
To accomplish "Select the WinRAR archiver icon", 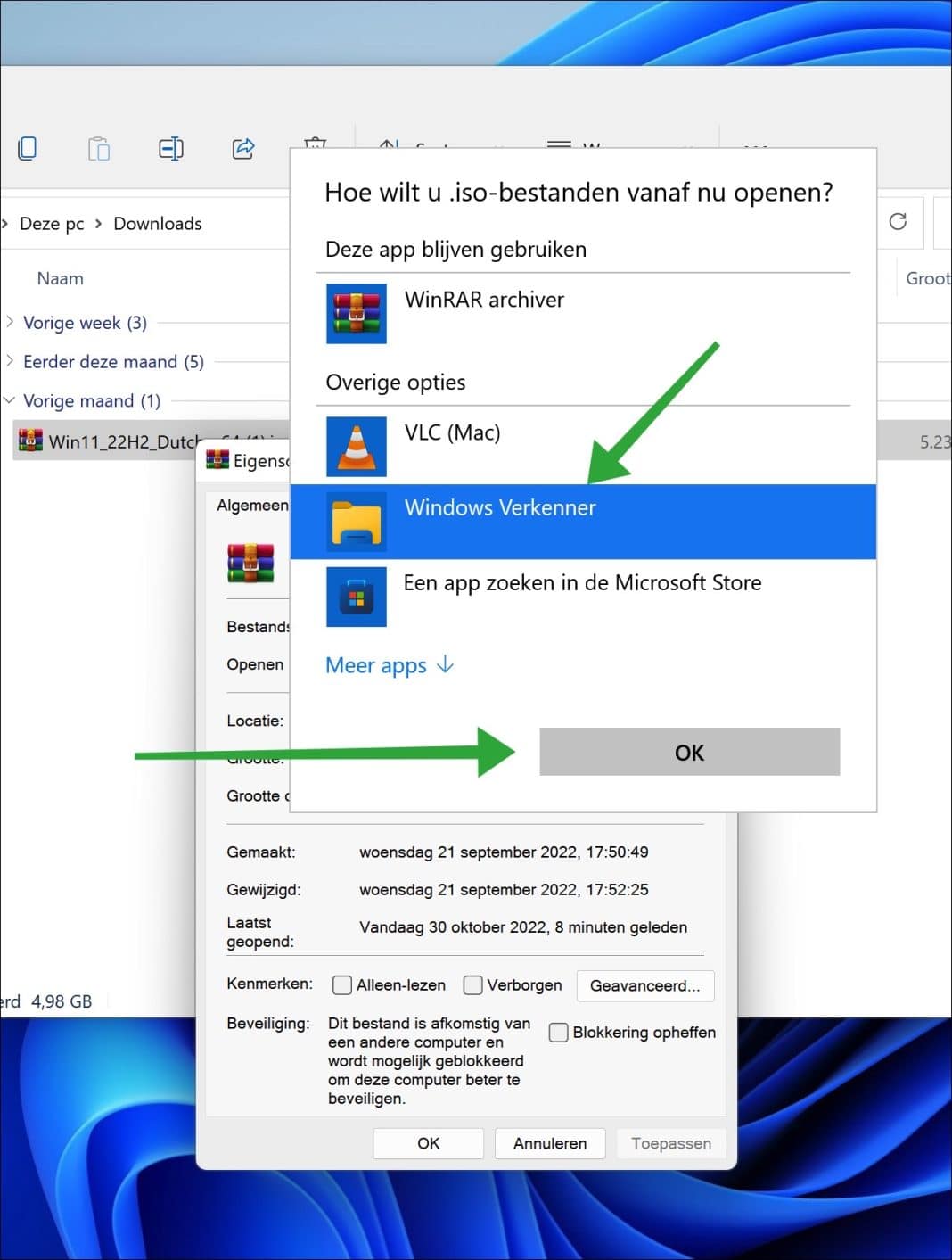I will (x=356, y=314).
